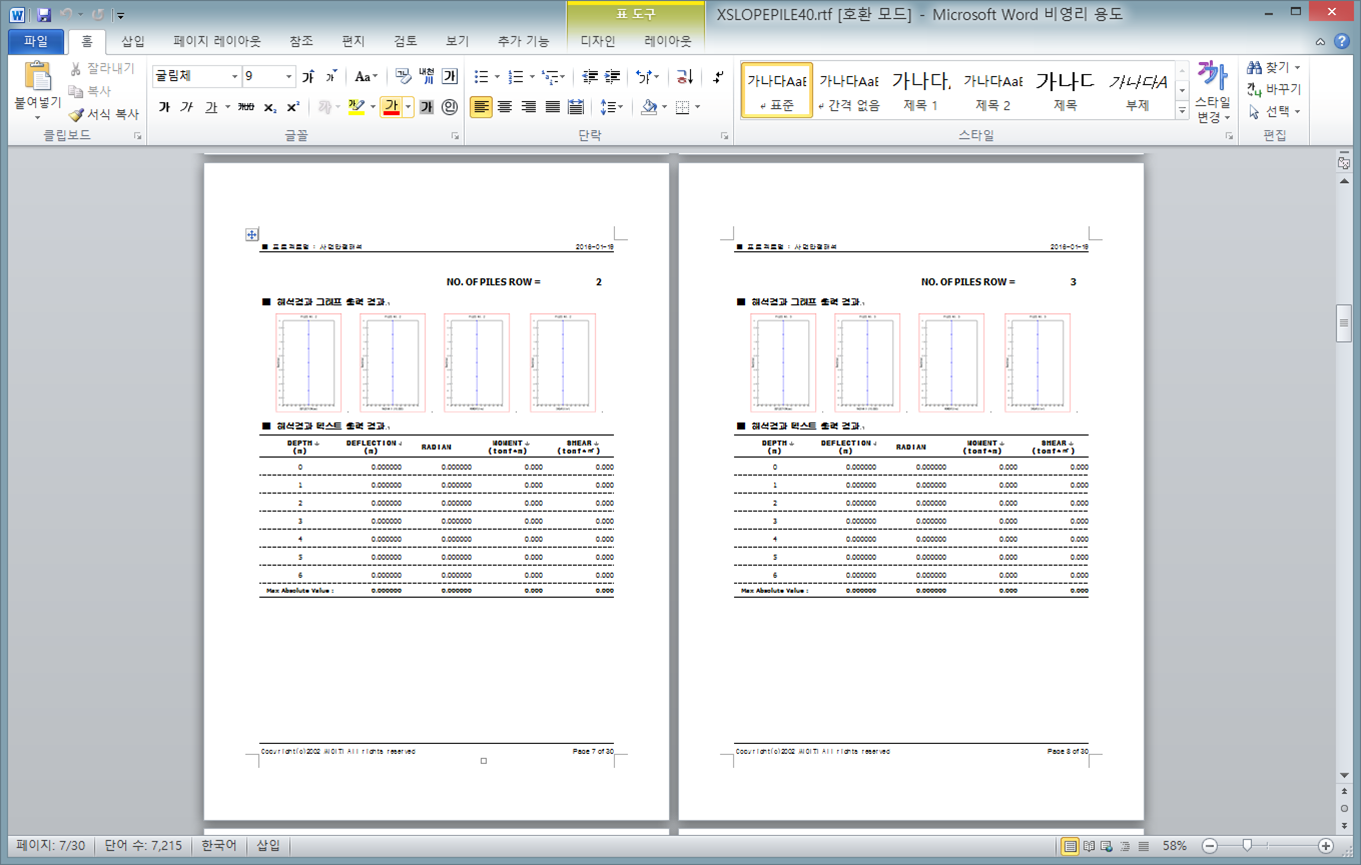Apply the 표준 (Normal) style
Image resolution: width=1361 pixels, height=865 pixels.
coord(777,90)
